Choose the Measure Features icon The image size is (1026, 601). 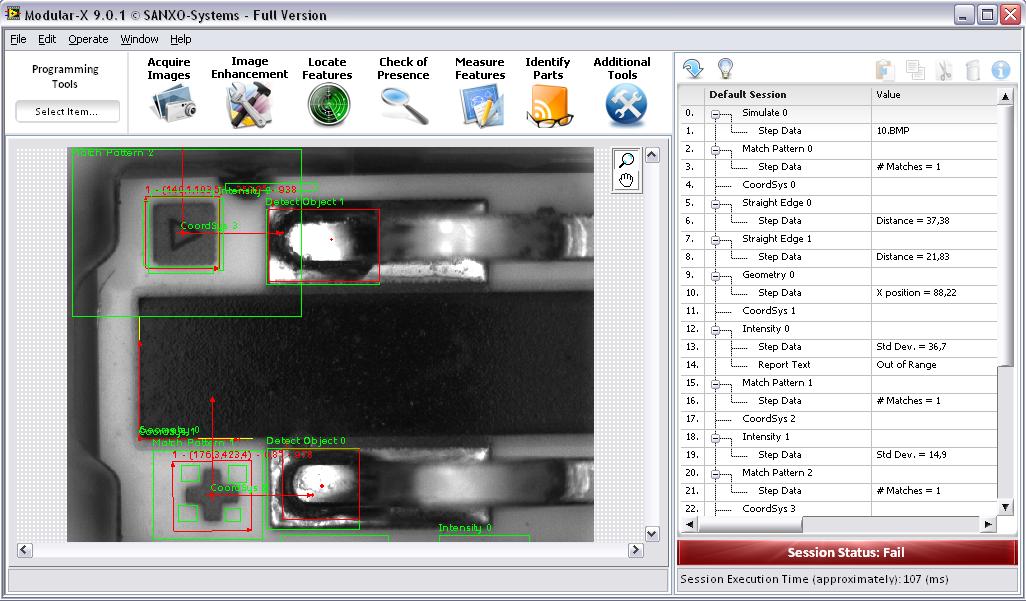[x=480, y=104]
